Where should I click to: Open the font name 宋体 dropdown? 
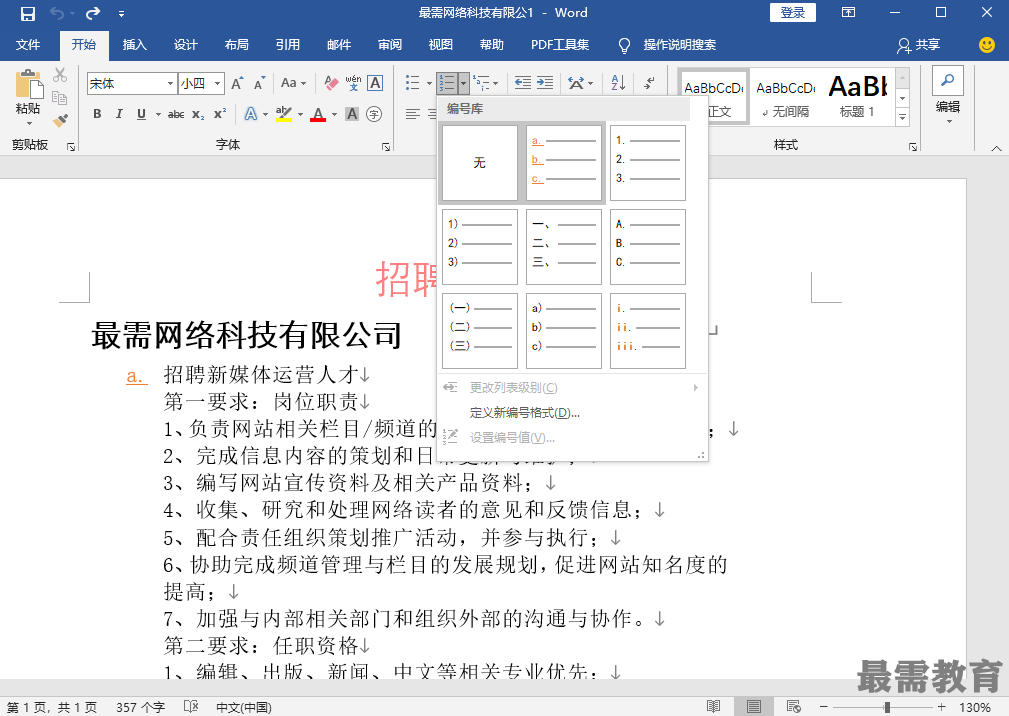pyautogui.click(x=171, y=84)
